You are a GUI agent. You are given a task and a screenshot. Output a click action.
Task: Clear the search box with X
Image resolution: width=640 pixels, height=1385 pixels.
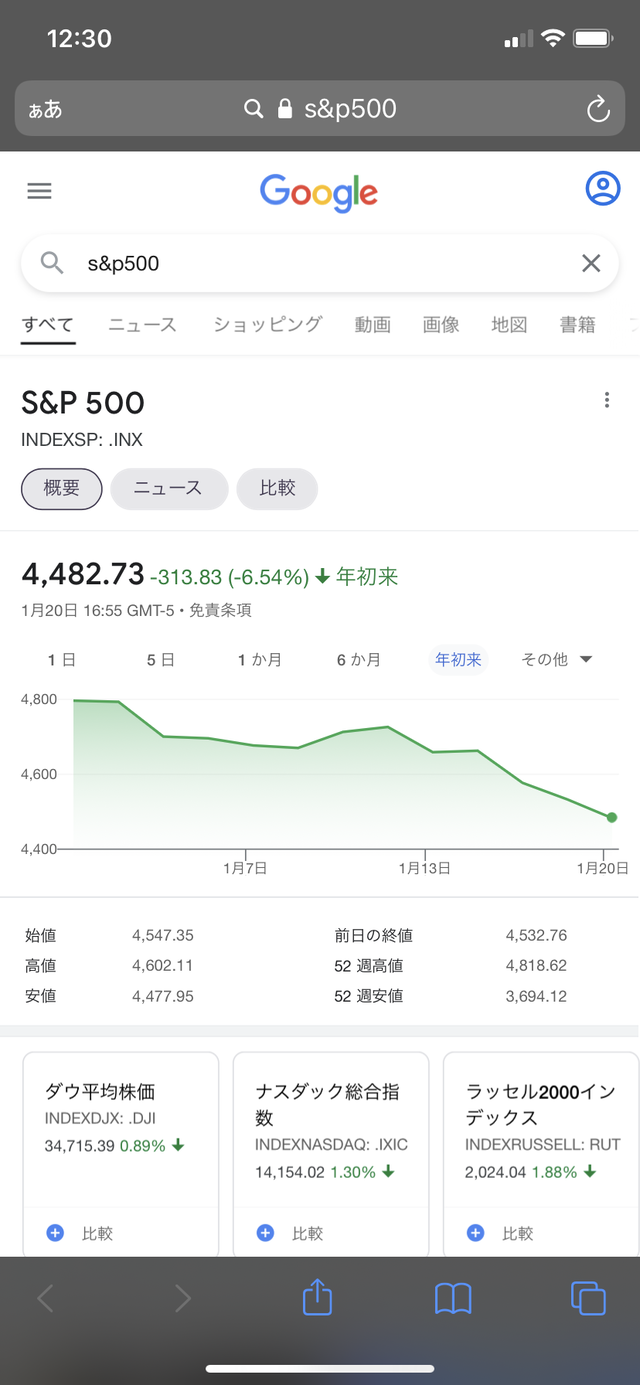click(x=591, y=263)
